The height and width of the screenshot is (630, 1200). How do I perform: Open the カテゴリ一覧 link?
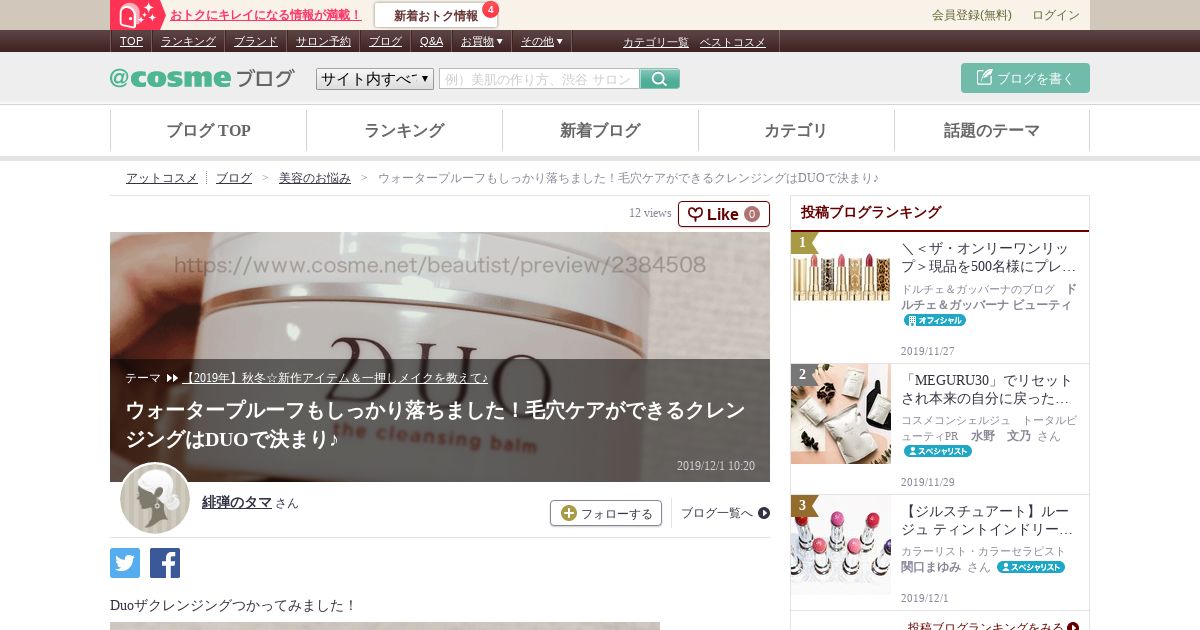click(656, 42)
